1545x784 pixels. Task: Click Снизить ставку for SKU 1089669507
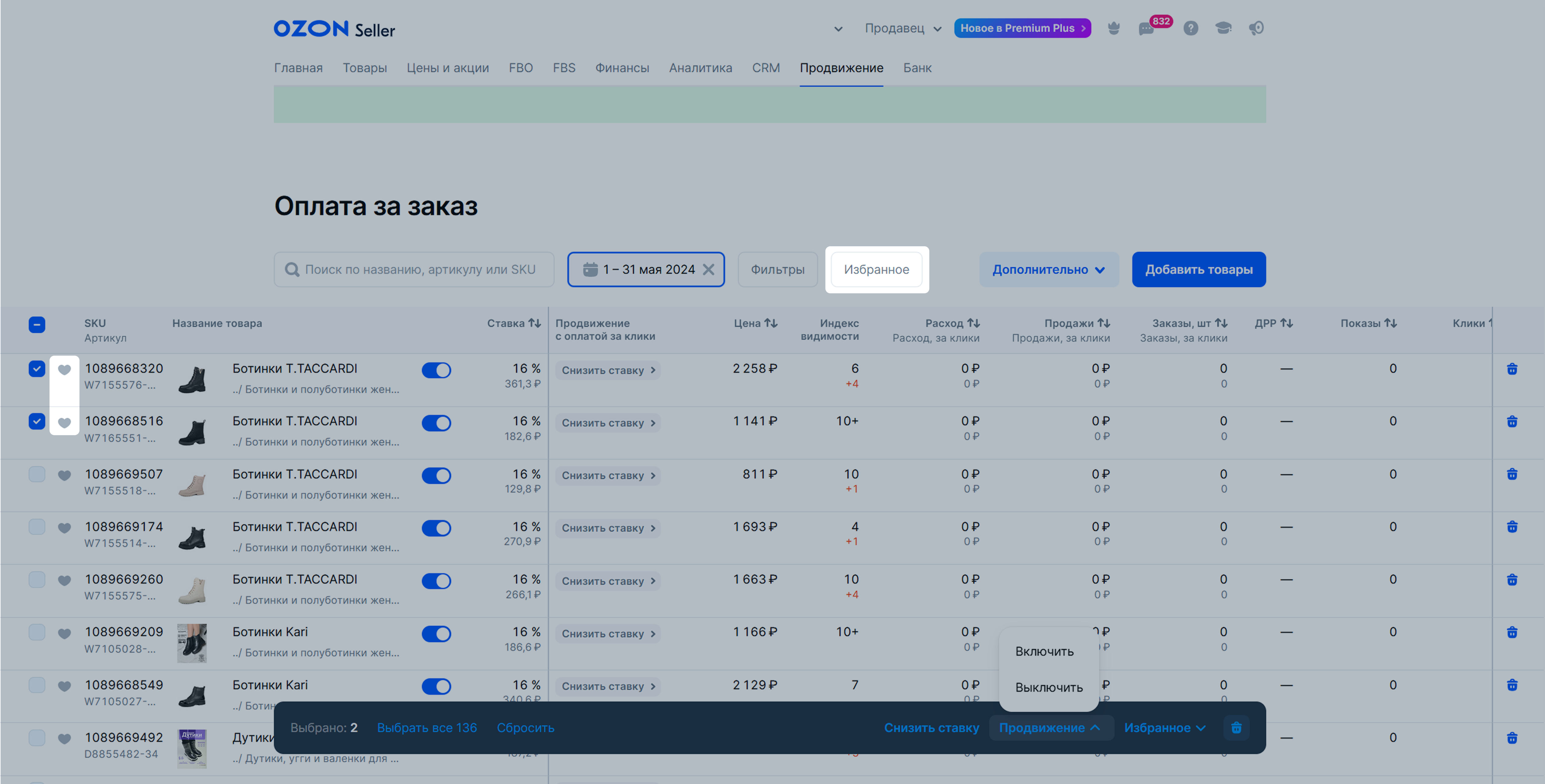608,476
